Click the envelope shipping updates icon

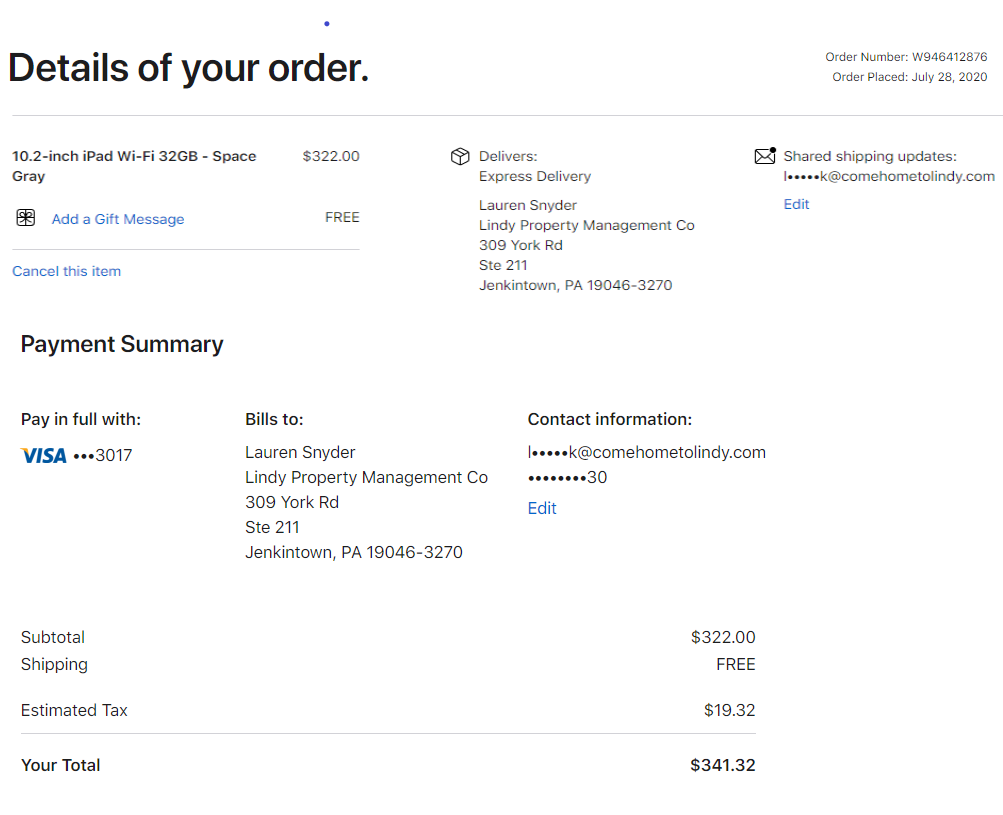(765, 156)
